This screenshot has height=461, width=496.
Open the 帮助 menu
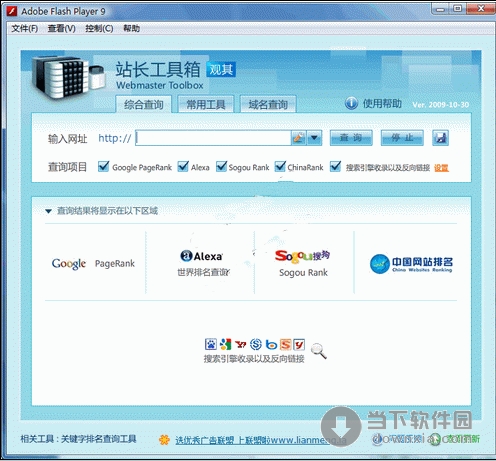pyautogui.click(x=131, y=29)
